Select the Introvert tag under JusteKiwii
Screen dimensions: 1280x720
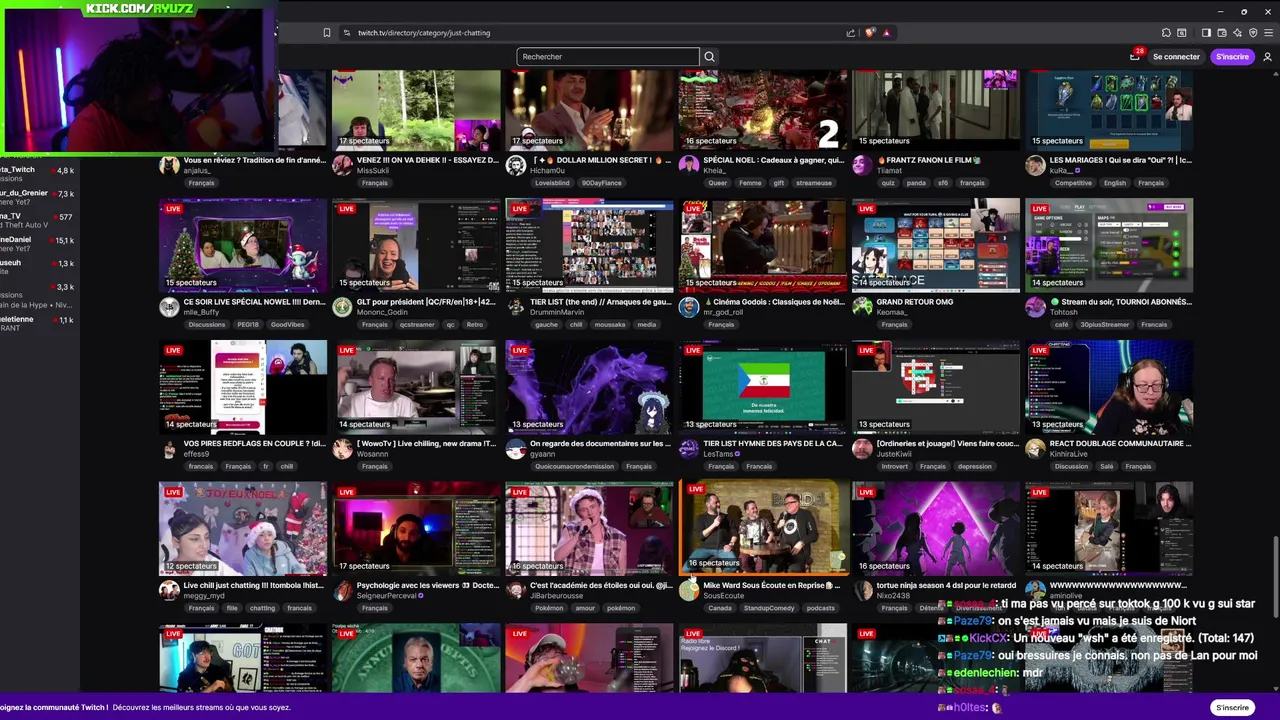[x=895, y=466]
